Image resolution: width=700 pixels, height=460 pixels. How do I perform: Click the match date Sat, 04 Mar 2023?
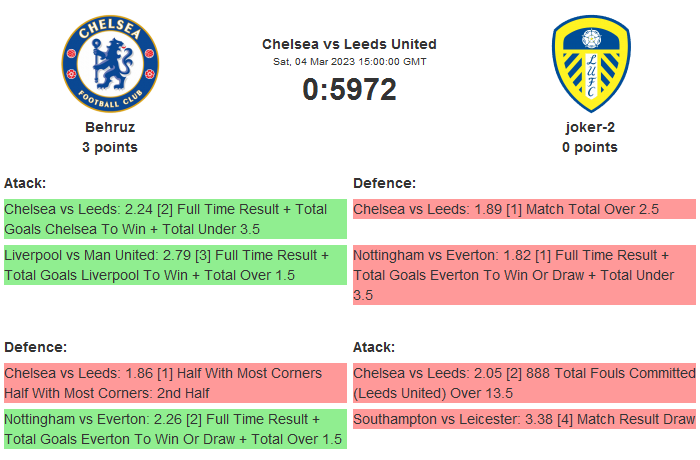point(349,61)
